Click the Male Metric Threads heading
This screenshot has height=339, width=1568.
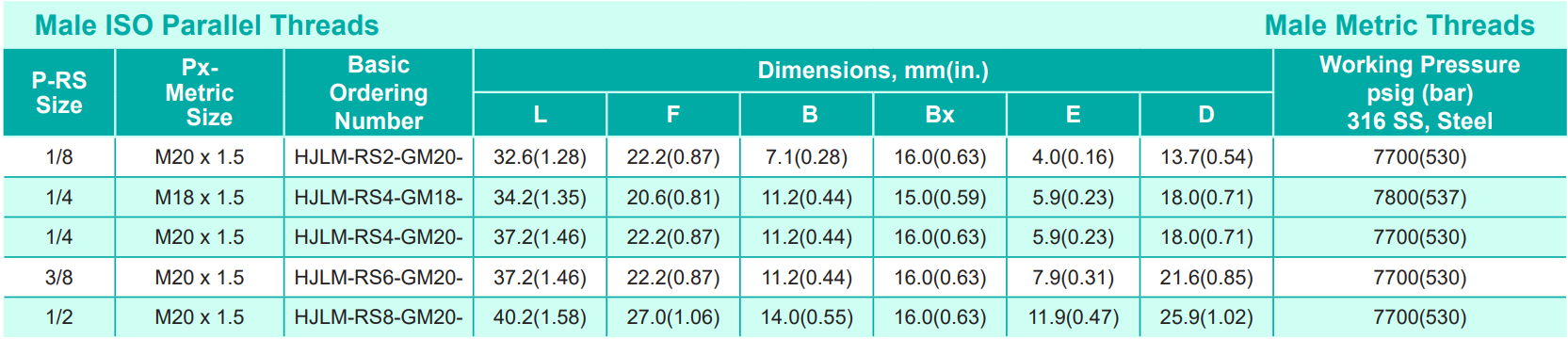tap(1399, 25)
